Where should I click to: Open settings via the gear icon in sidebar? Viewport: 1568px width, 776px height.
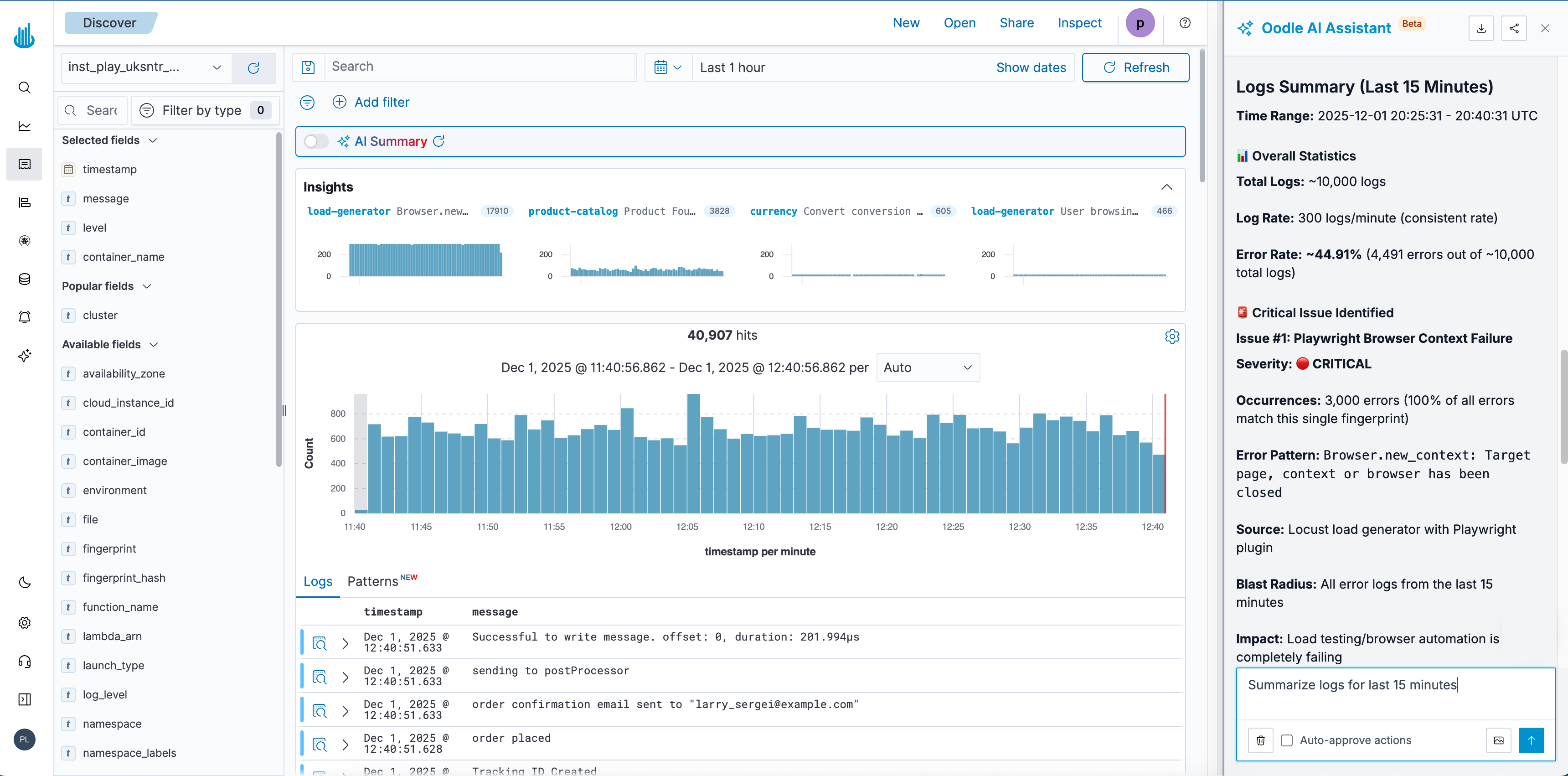pyautogui.click(x=24, y=622)
